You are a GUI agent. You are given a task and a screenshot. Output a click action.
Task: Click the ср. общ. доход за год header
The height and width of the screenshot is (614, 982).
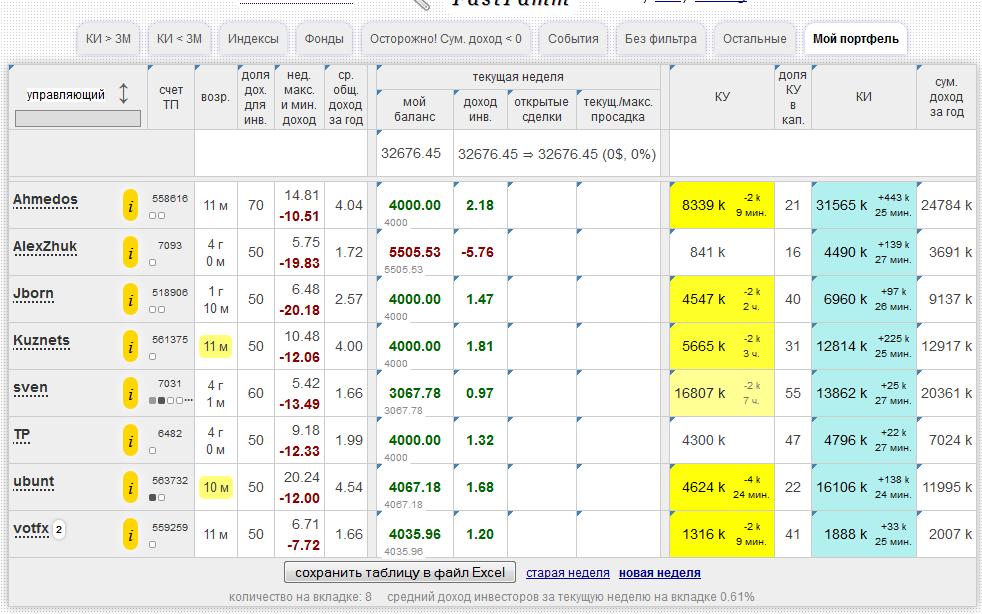(345, 97)
